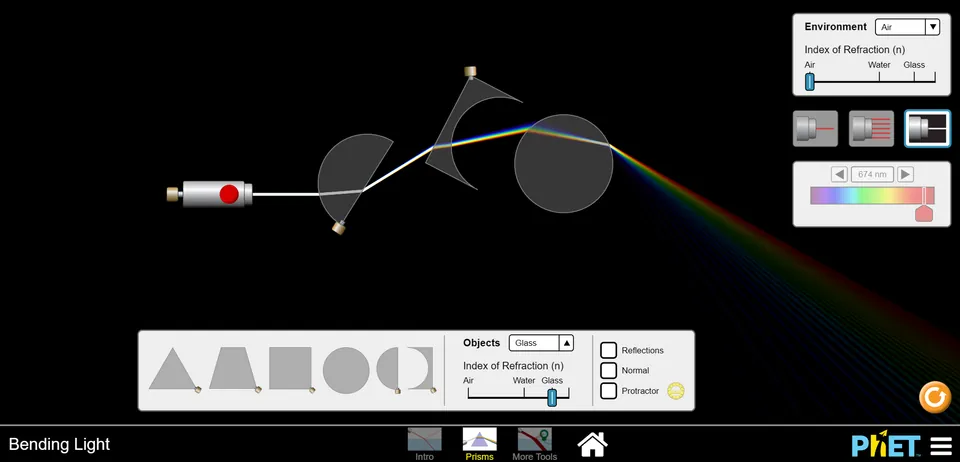Viewport: 960px width, 462px height.
Task: Click the red laser on/off button
Action: tap(229, 194)
